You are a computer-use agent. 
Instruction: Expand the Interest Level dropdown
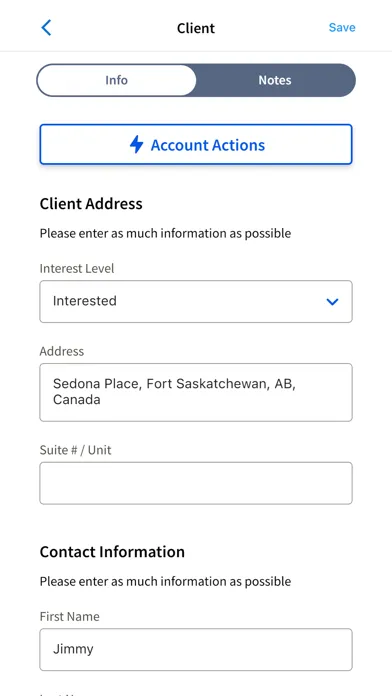pyautogui.click(x=196, y=301)
